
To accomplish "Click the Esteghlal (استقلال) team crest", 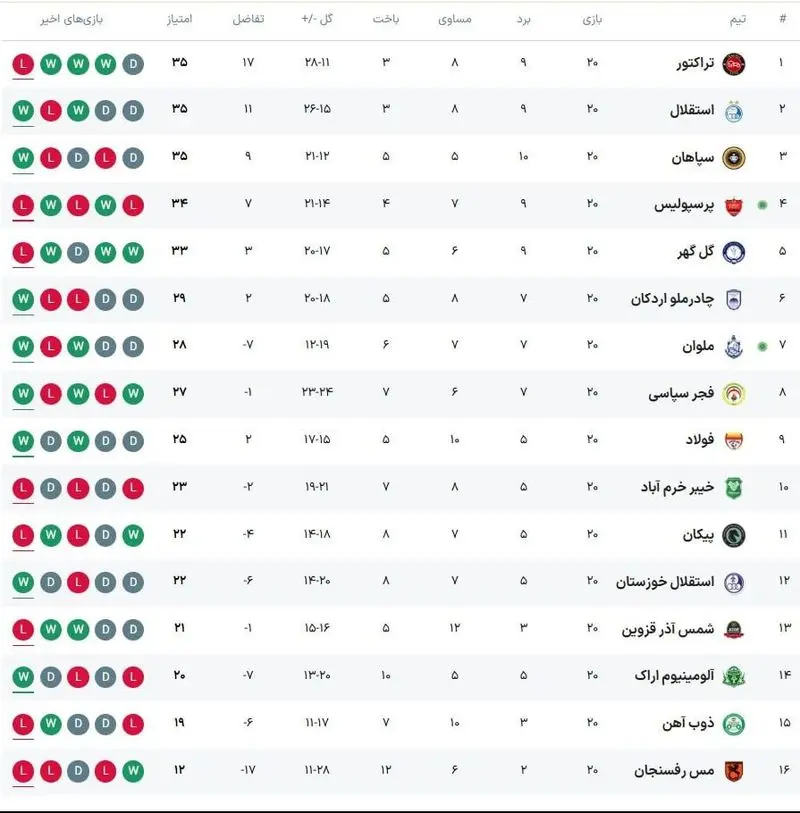I will pos(733,110).
